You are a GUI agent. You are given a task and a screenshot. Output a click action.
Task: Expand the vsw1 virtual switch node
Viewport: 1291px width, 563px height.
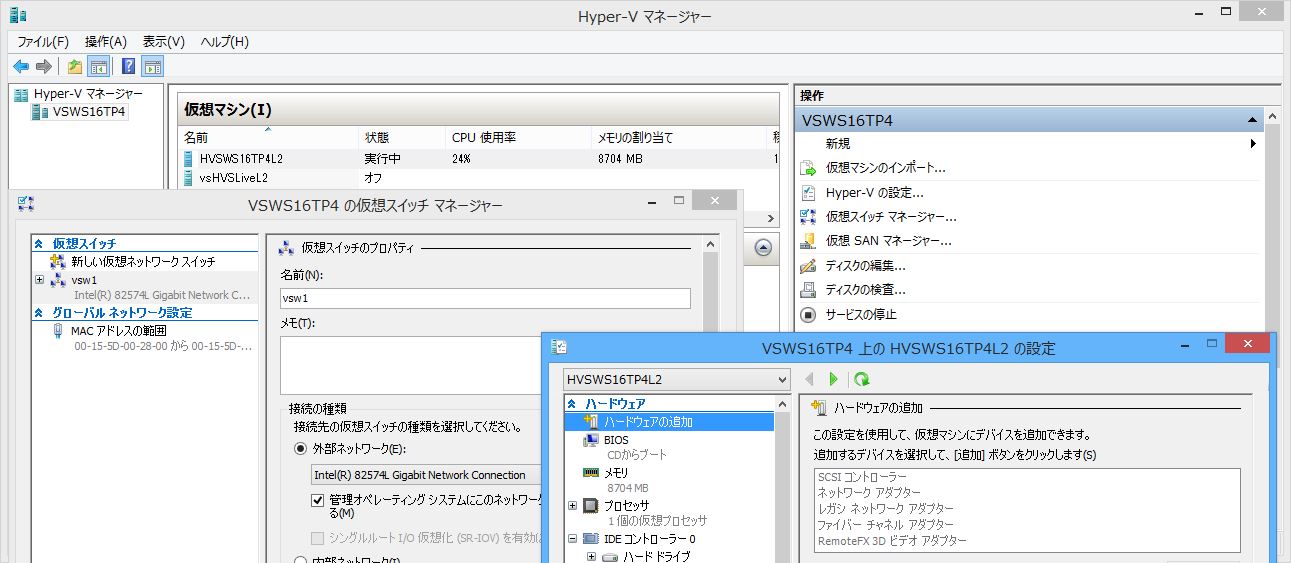coord(39,280)
